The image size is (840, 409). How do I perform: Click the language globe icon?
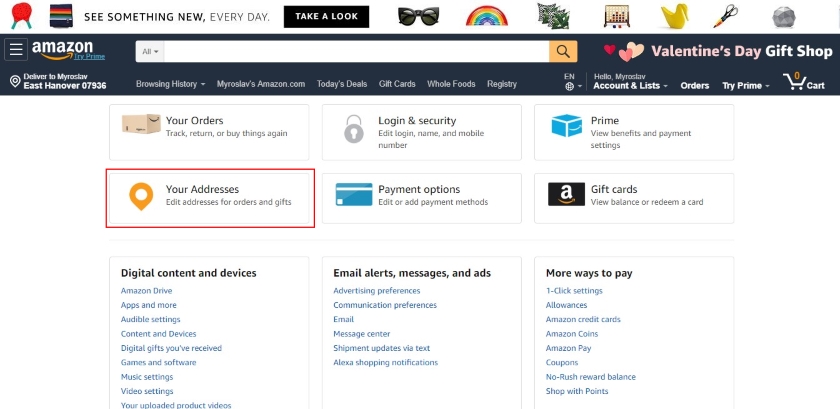[569, 86]
